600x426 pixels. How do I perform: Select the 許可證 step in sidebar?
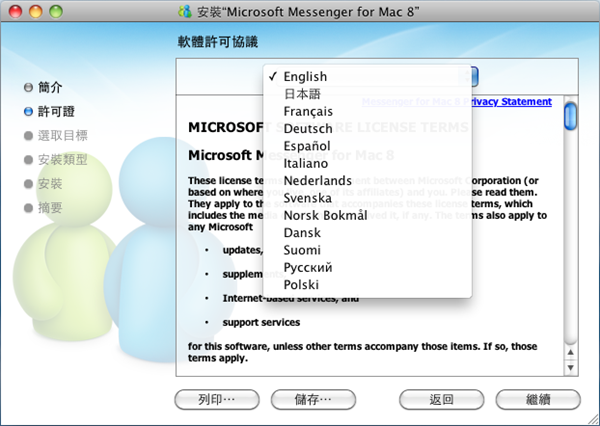point(49,111)
